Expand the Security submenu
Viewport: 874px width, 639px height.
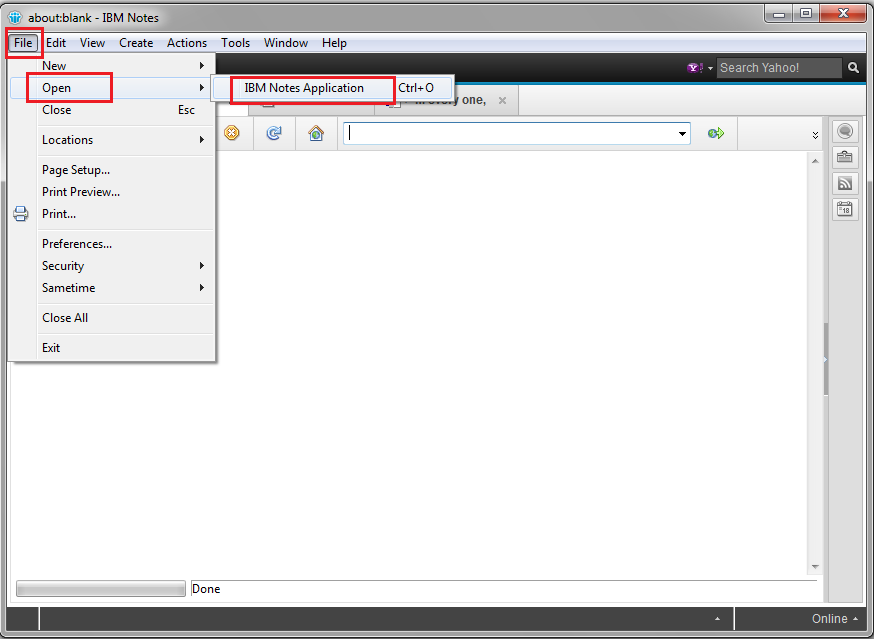coord(202,266)
